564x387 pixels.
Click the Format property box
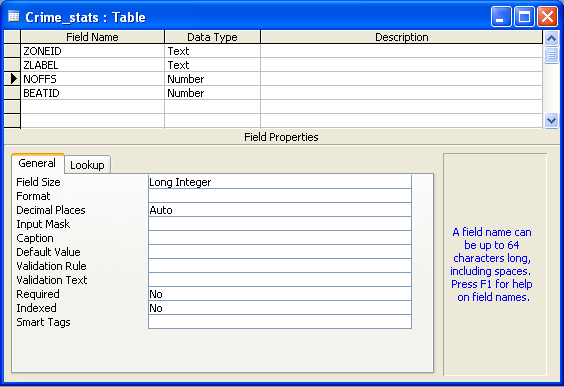click(x=280, y=196)
